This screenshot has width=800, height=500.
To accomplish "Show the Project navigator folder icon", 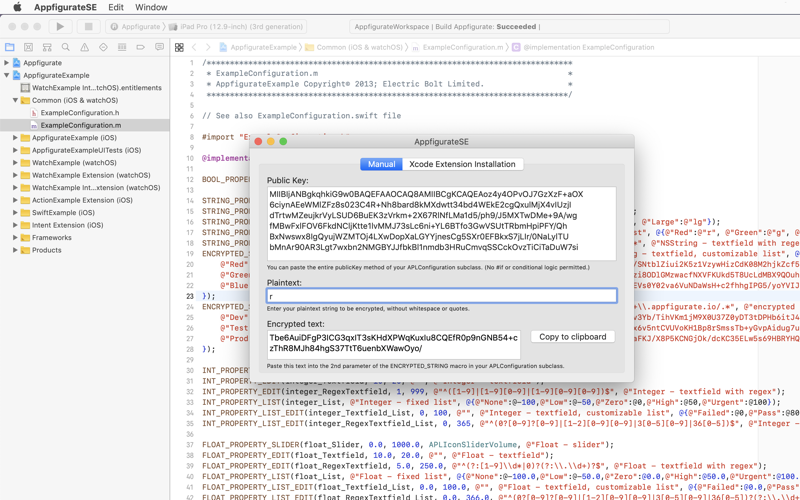I will [10, 47].
